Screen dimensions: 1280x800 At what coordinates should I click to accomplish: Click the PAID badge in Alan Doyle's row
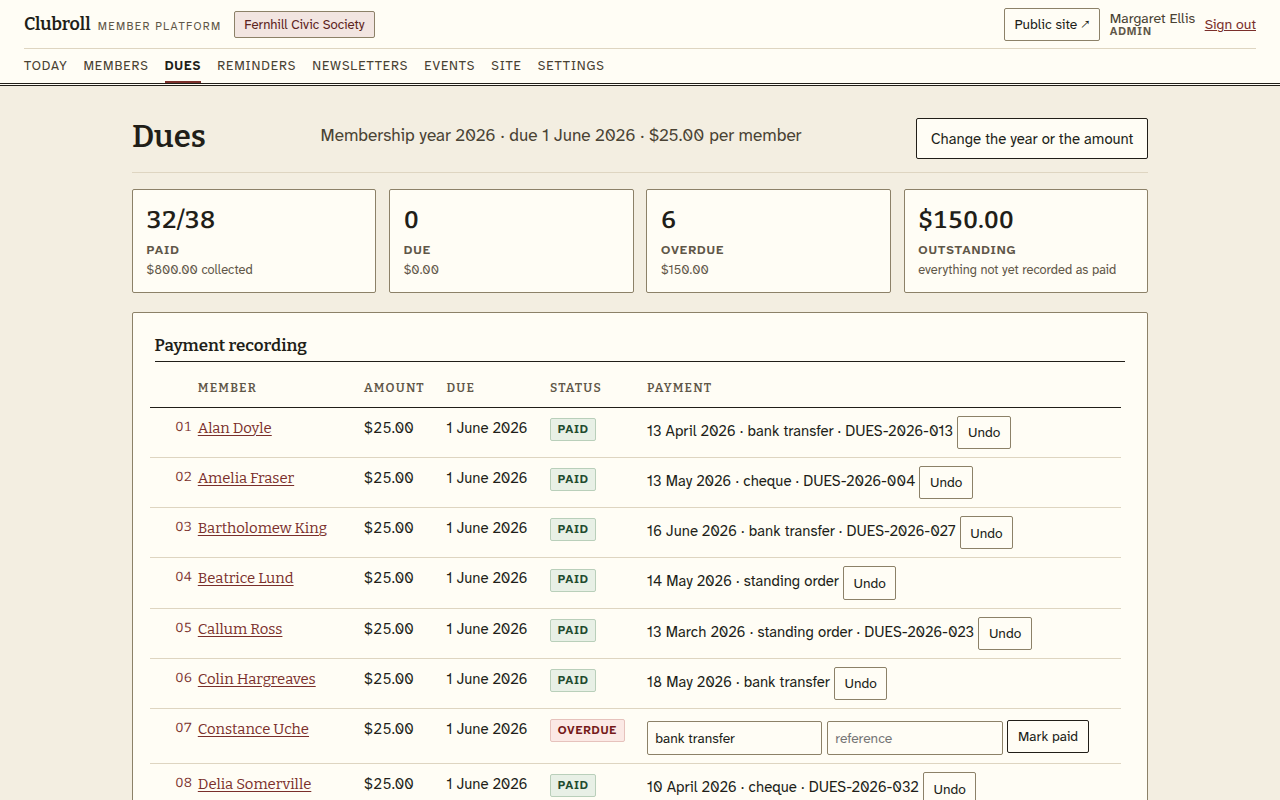(x=573, y=429)
